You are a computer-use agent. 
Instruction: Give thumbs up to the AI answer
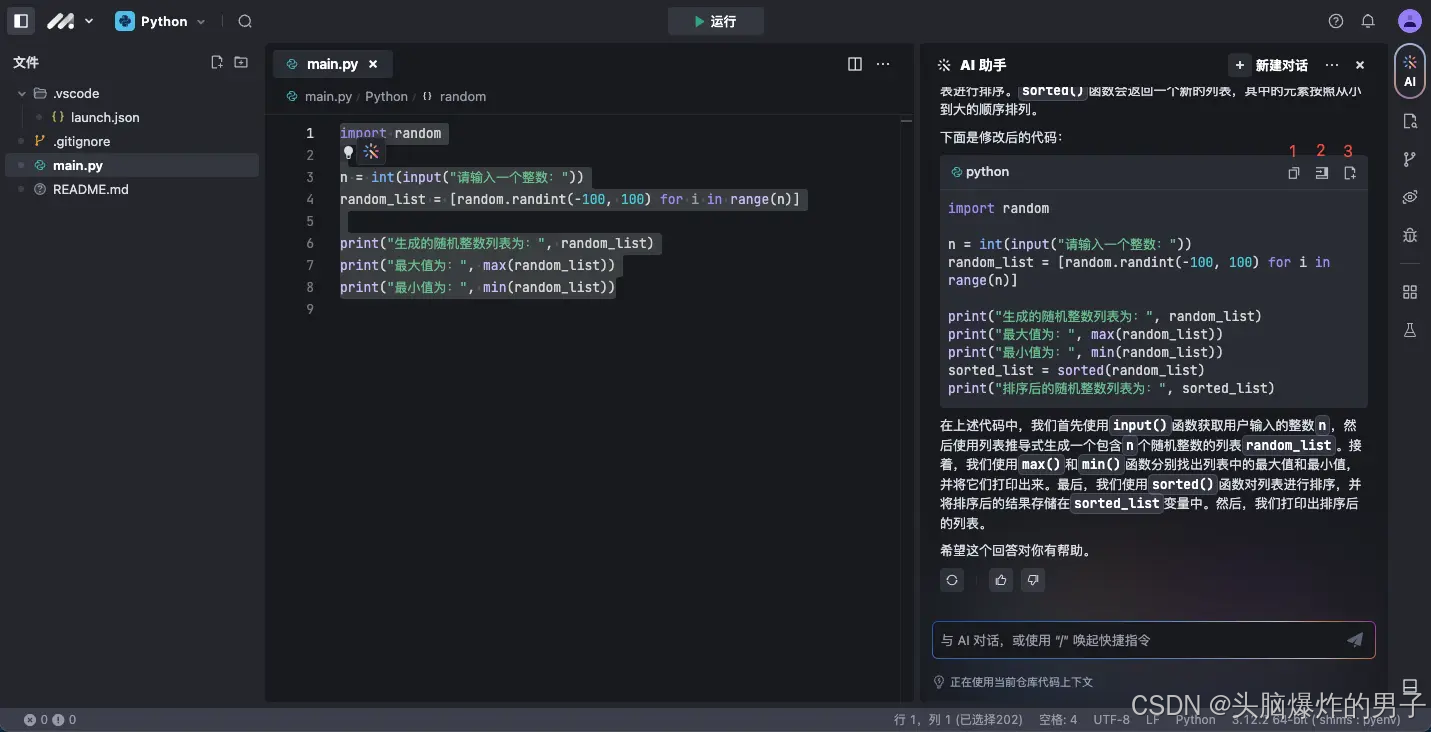pos(1001,580)
